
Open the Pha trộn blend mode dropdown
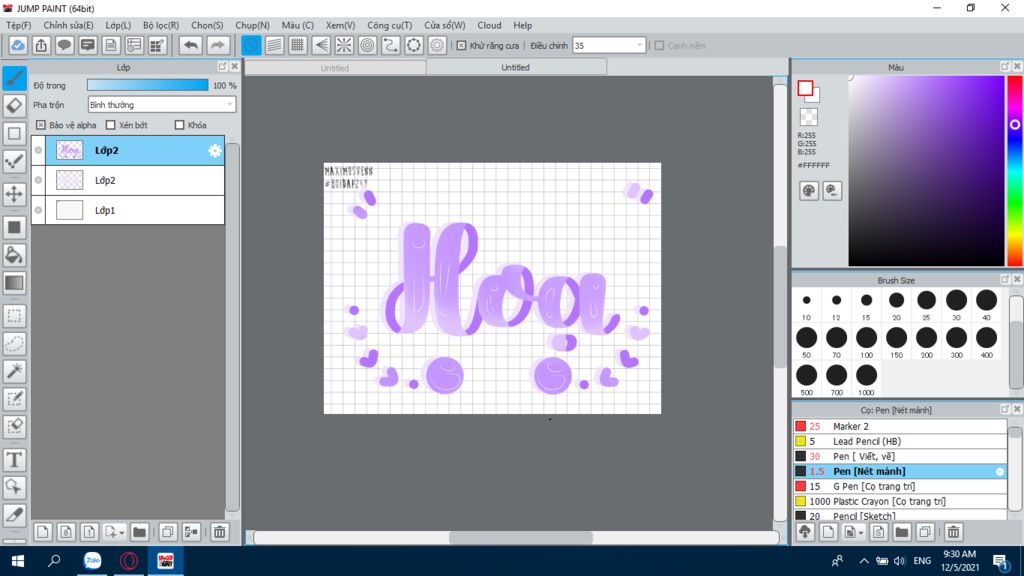pyautogui.click(x=161, y=104)
